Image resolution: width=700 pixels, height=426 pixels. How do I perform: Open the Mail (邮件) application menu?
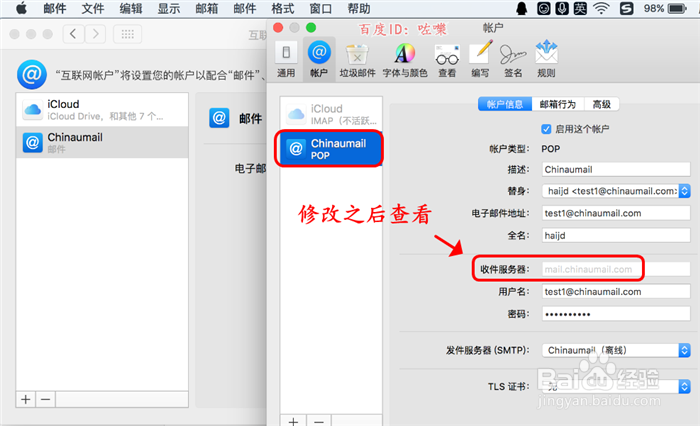point(55,8)
